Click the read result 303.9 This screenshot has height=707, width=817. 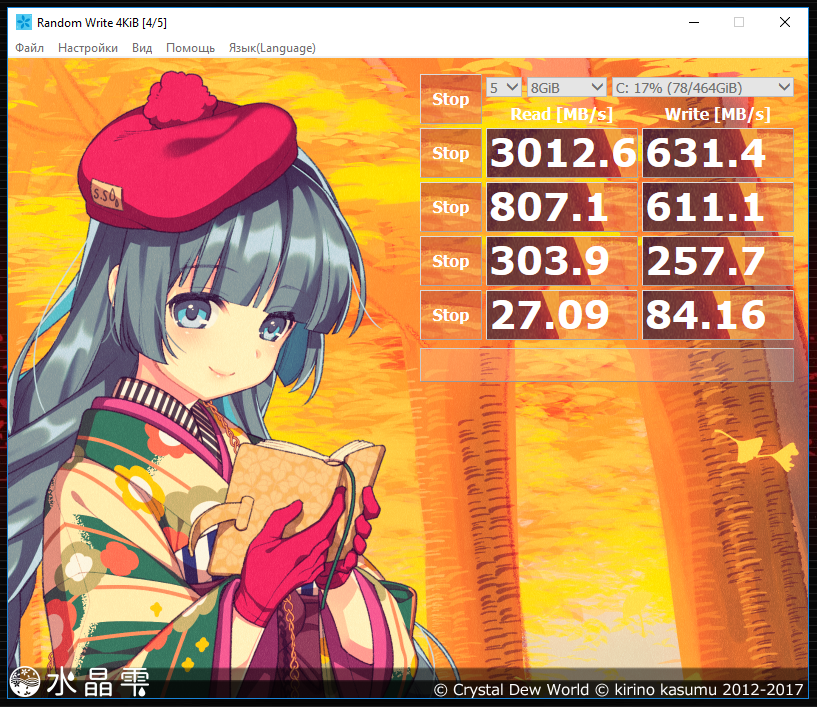(x=562, y=261)
